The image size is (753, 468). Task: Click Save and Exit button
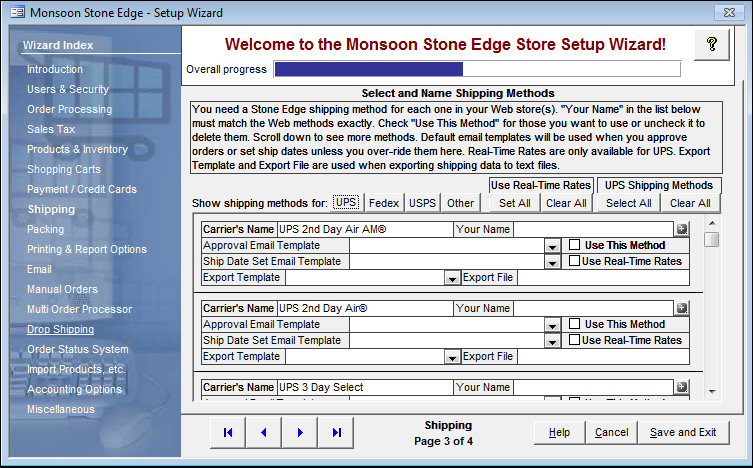click(x=683, y=432)
